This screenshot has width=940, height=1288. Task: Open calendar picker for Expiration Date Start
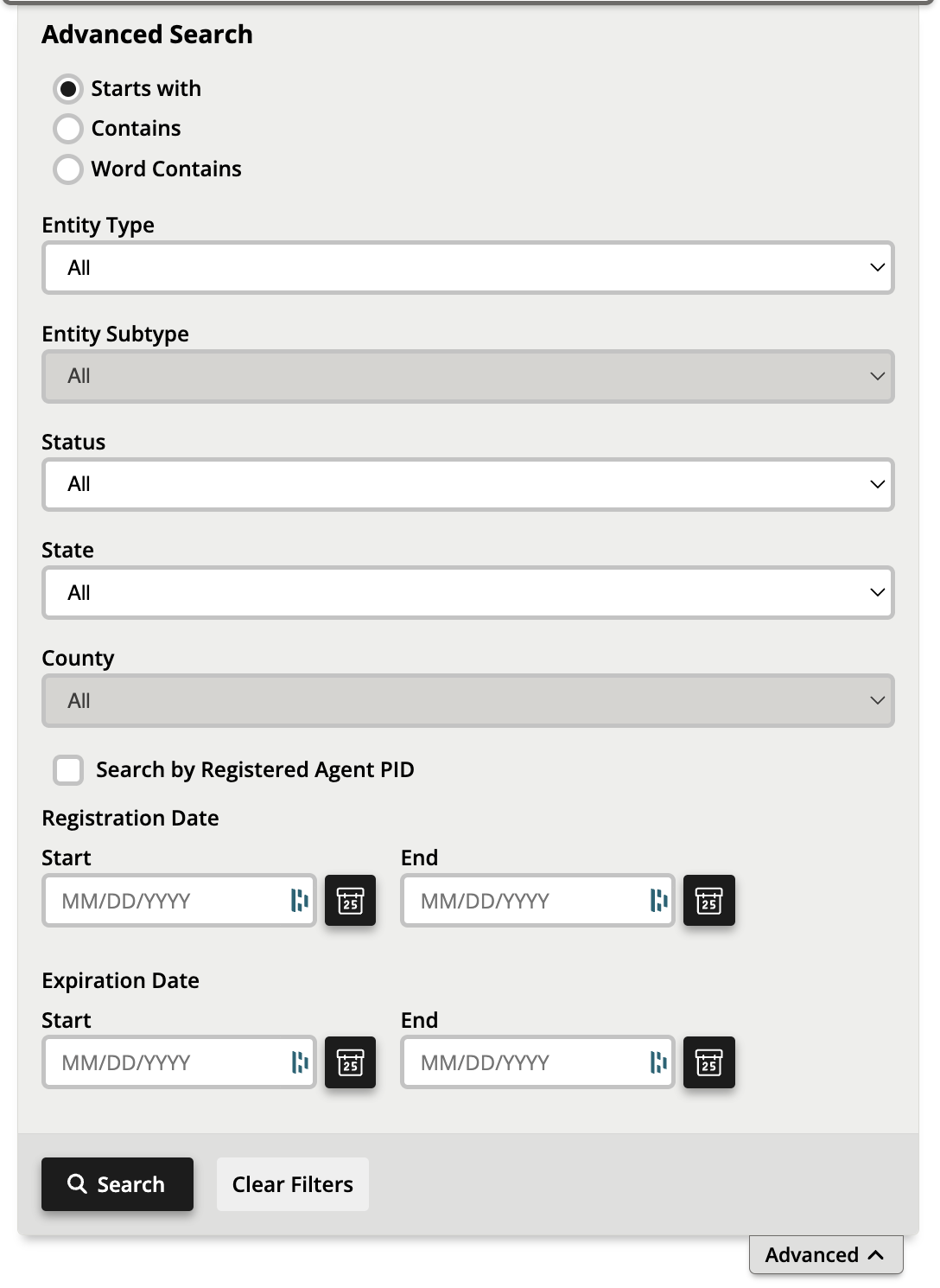tap(350, 1062)
